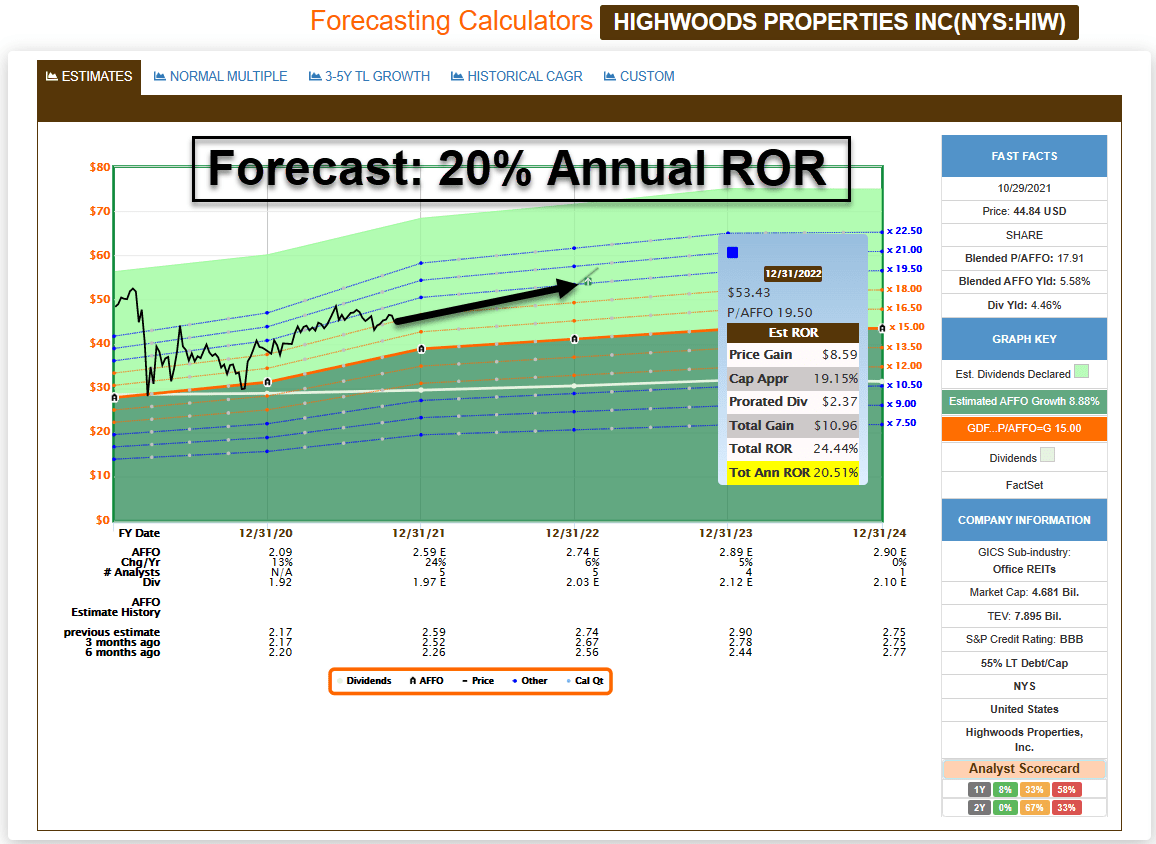The width and height of the screenshot is (1156, 844).
Task: Click the AFFO marker at 12/31/22
Action: 574,339
